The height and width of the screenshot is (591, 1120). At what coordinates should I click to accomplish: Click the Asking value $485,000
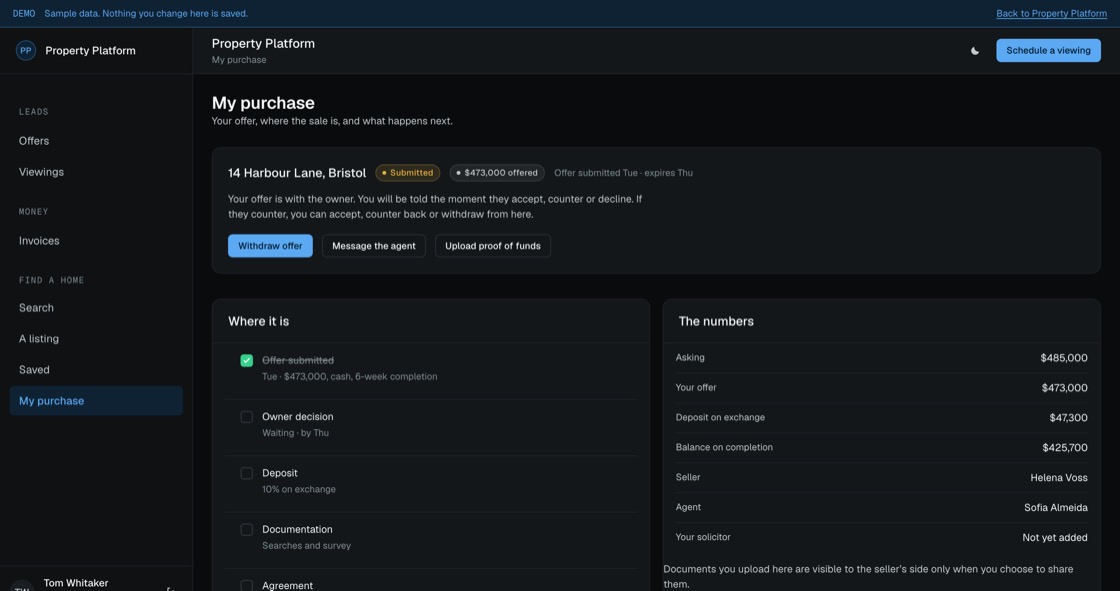point(1064,358)
